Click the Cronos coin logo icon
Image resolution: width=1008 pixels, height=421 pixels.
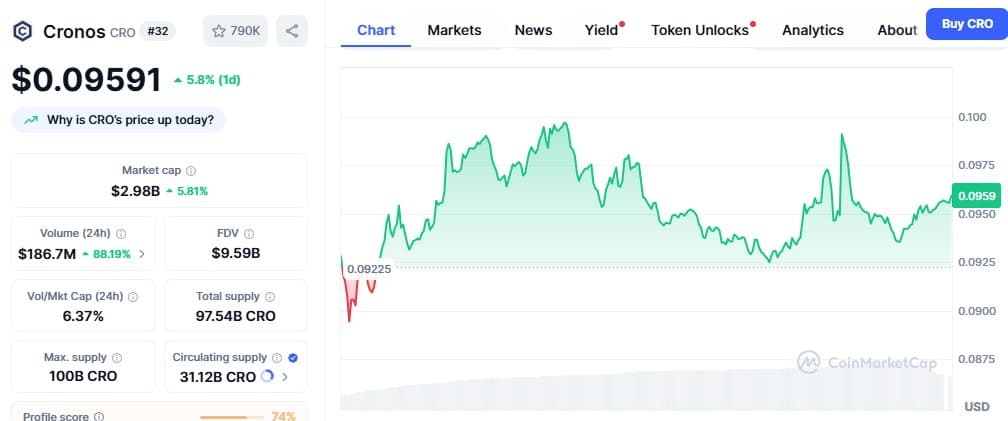coord(22,31)
